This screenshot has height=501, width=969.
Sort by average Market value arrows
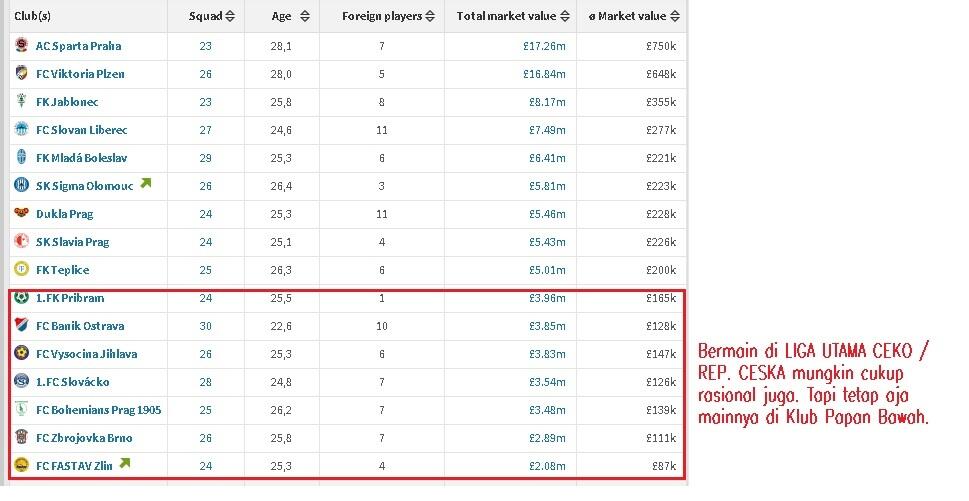(x=675, y=17)
